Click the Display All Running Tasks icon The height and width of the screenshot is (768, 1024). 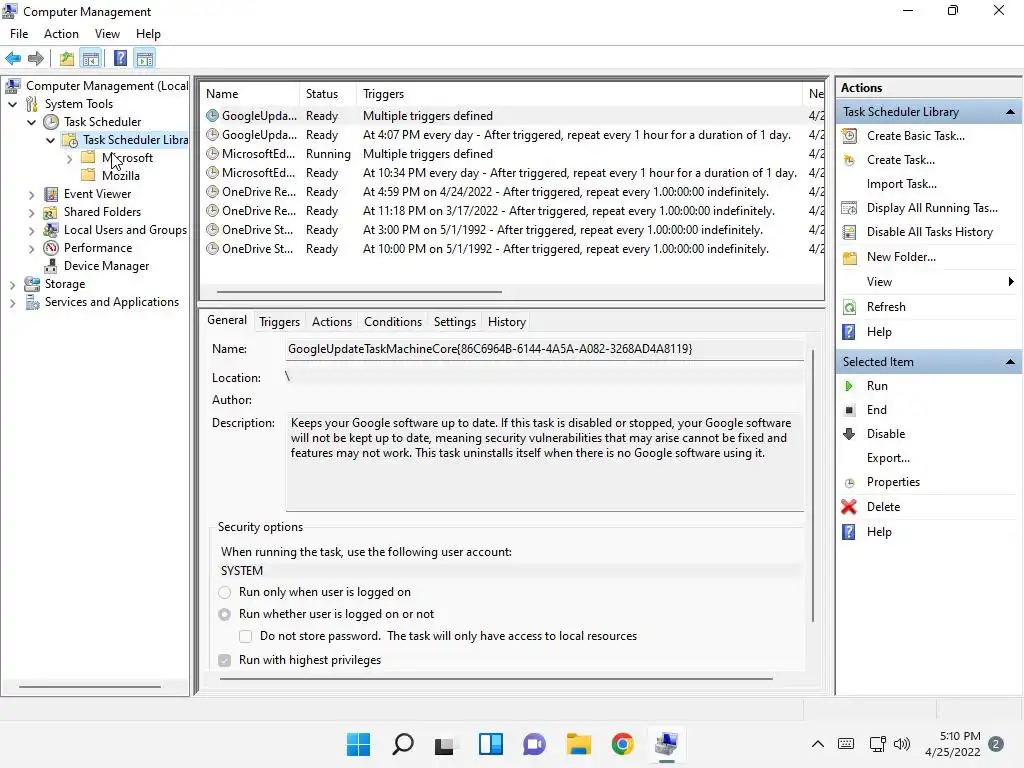849,208
